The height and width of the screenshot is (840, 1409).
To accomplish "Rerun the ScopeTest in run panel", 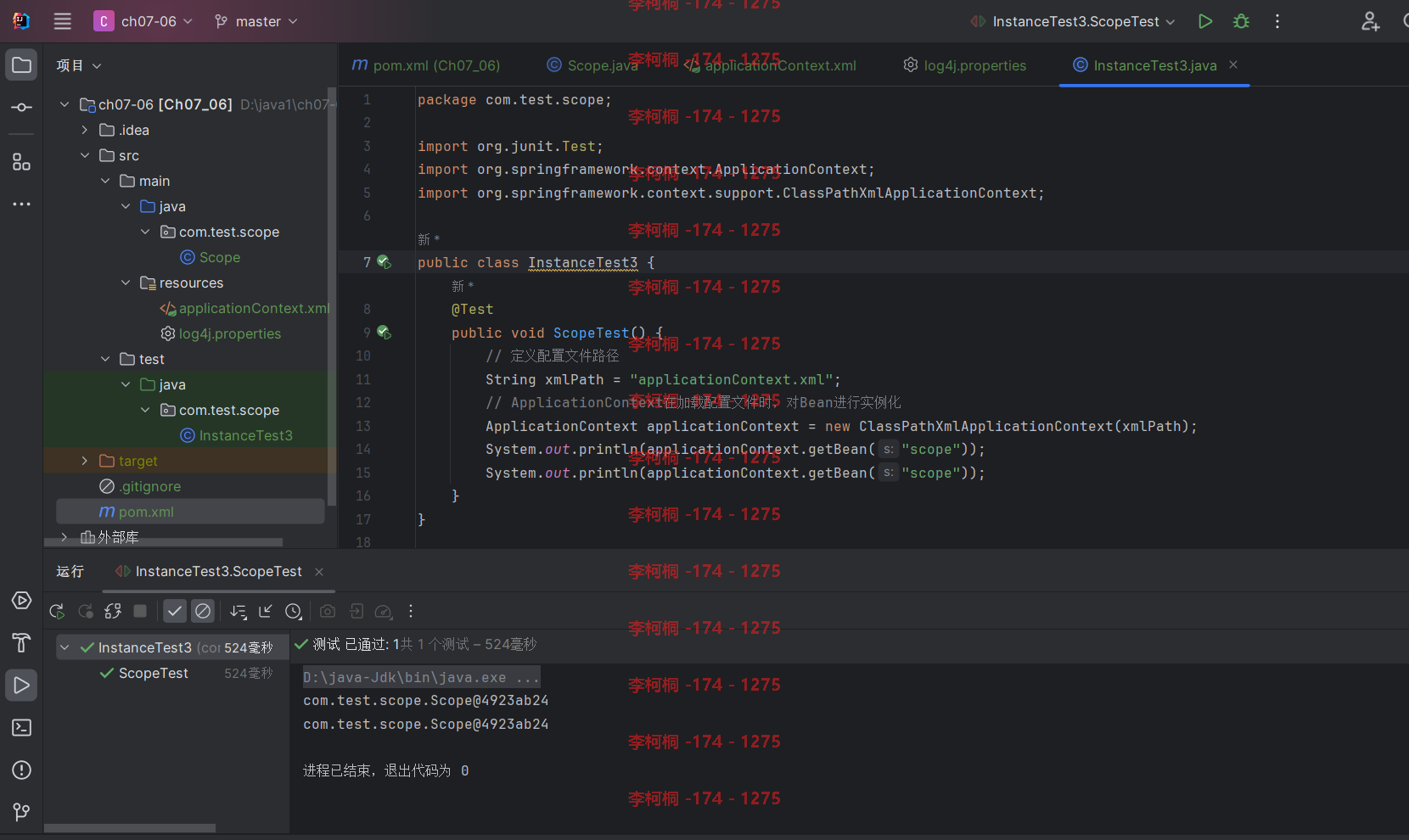I will tap(57, 611).
